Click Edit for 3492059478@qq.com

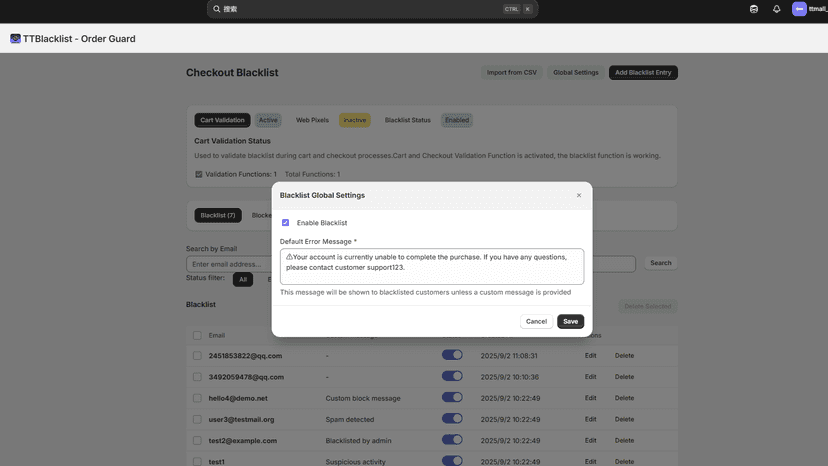[590, 377]
